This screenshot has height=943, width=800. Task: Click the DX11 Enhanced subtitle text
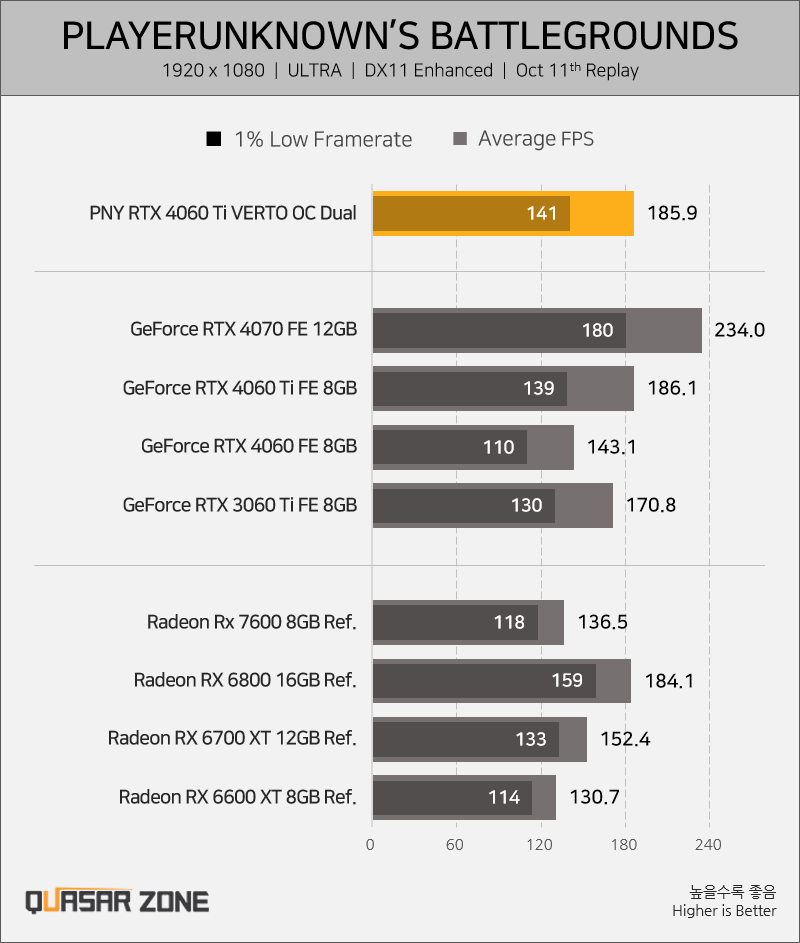pos(429,70)
